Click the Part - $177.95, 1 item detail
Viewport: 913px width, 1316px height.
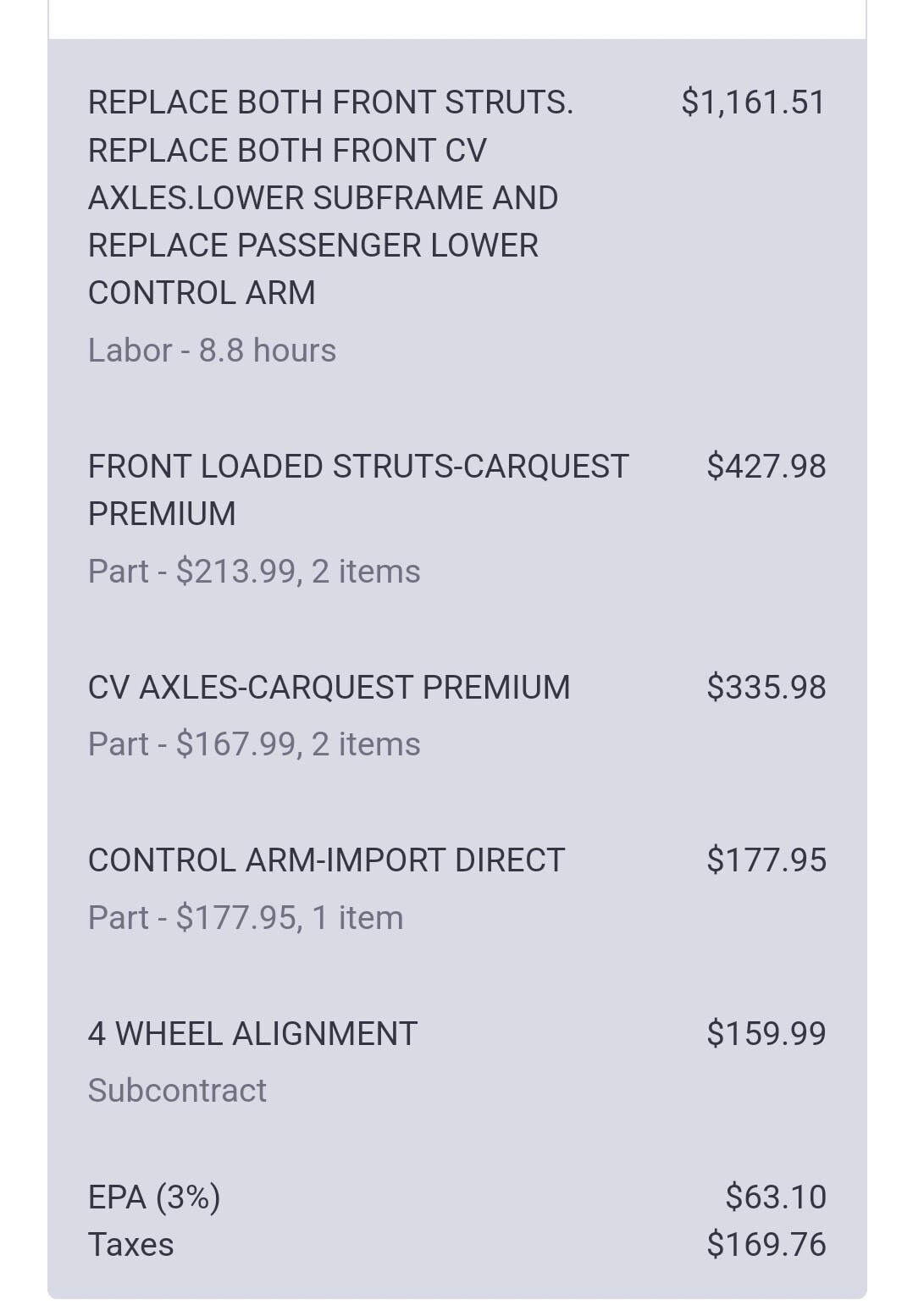246,918
